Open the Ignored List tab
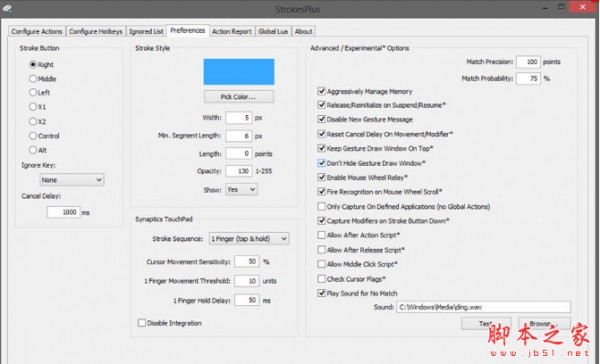The width and height of the screenshot is (600, 364). click(146, 31)
